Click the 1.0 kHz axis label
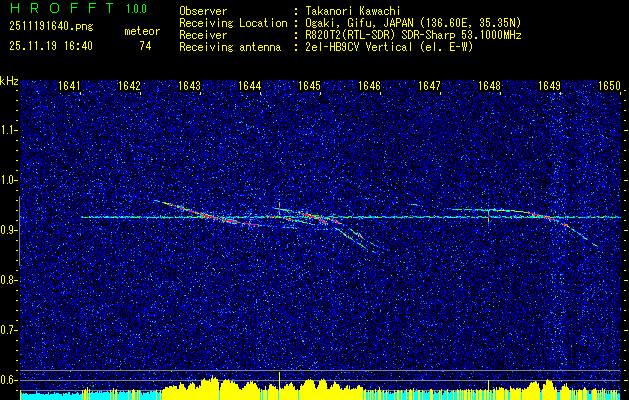Viewport: 629px width, 400px height. [x=8, y=181]
